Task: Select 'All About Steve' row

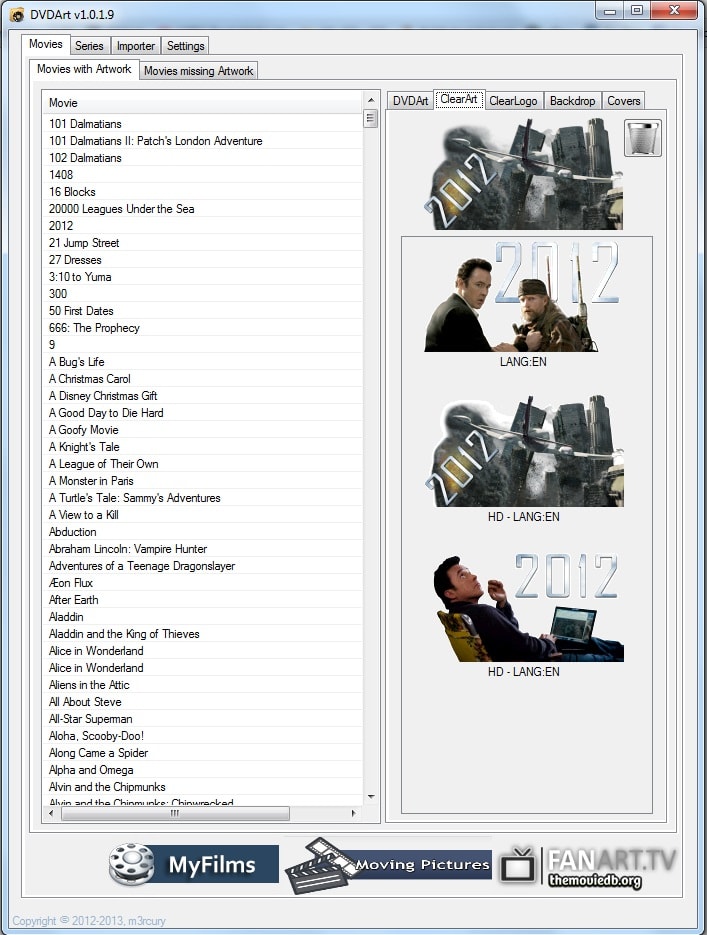Action: click(x=203, y=702)
